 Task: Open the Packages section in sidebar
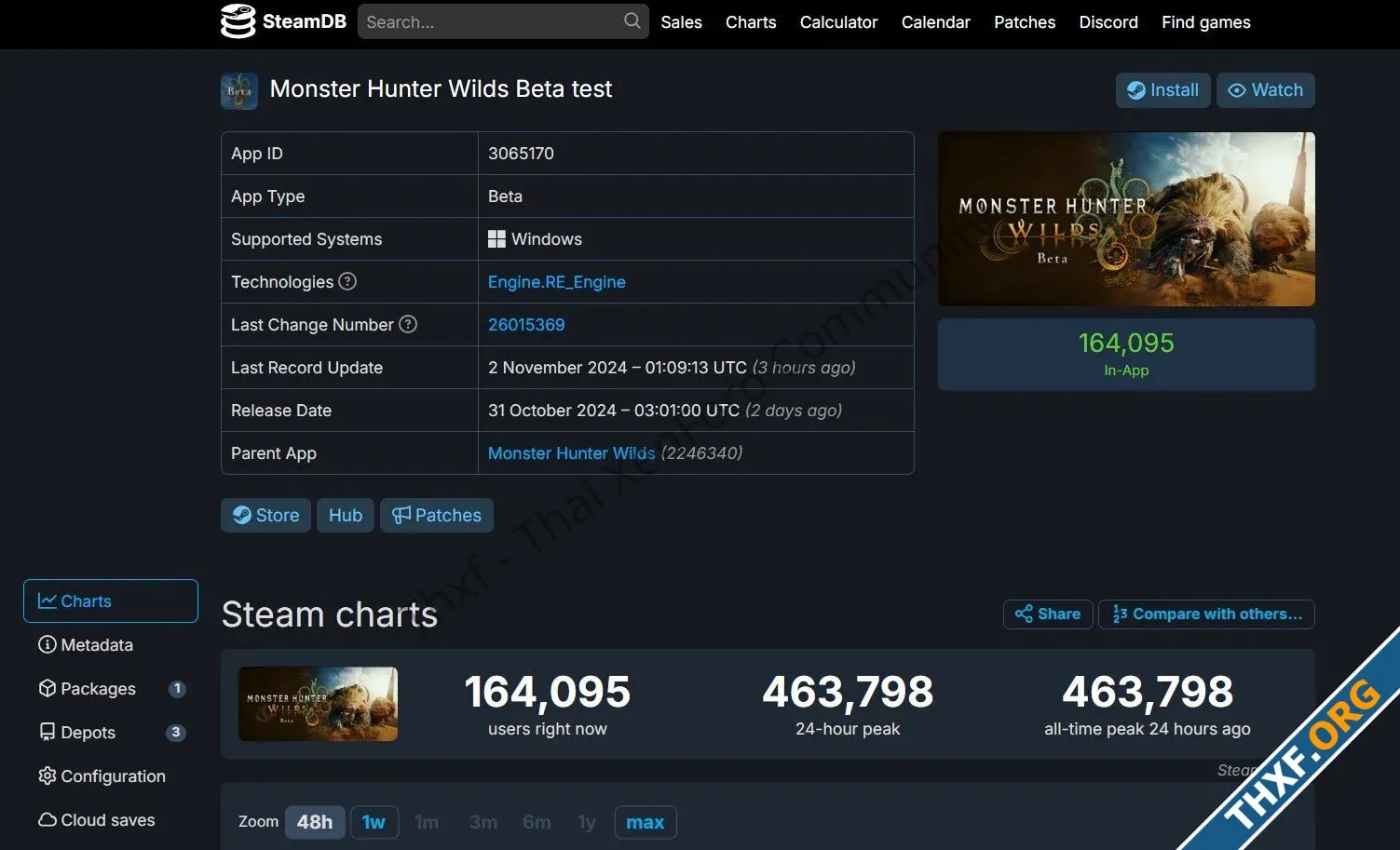pyautogui.click(x=111, y=689)
